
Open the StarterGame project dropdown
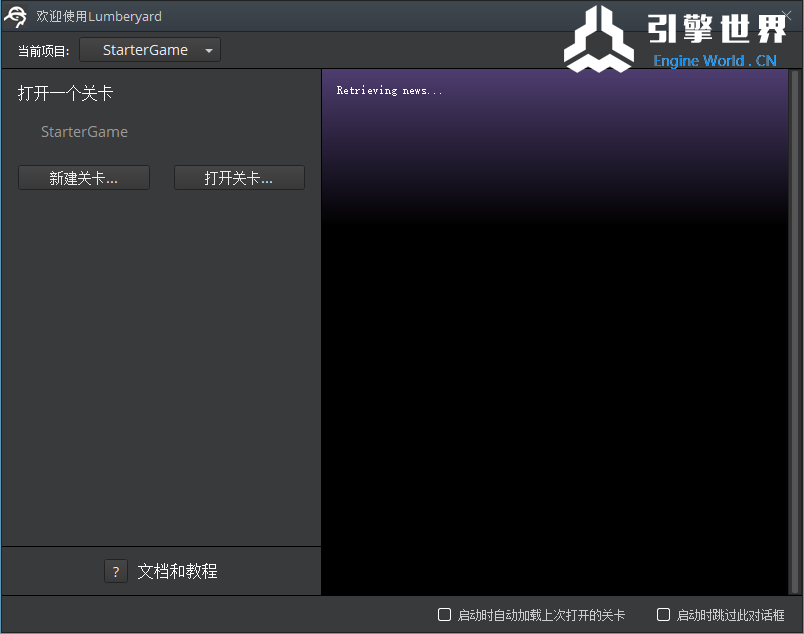(150, 50)
